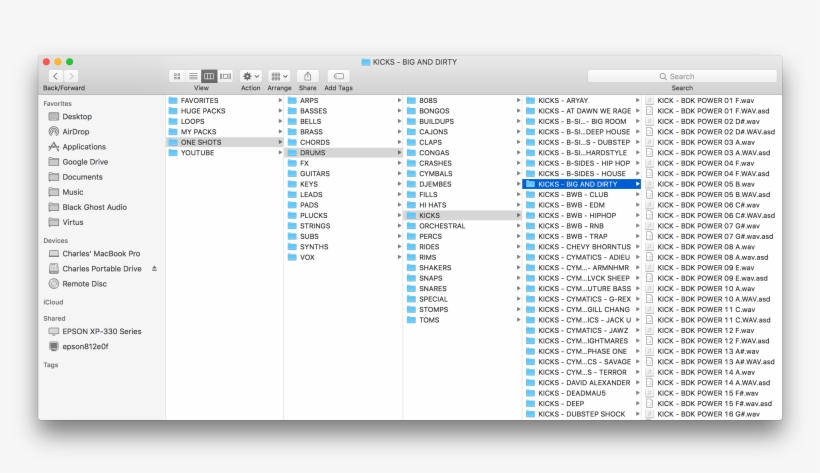Open the Action gear dropdown

tap(250, 76)
